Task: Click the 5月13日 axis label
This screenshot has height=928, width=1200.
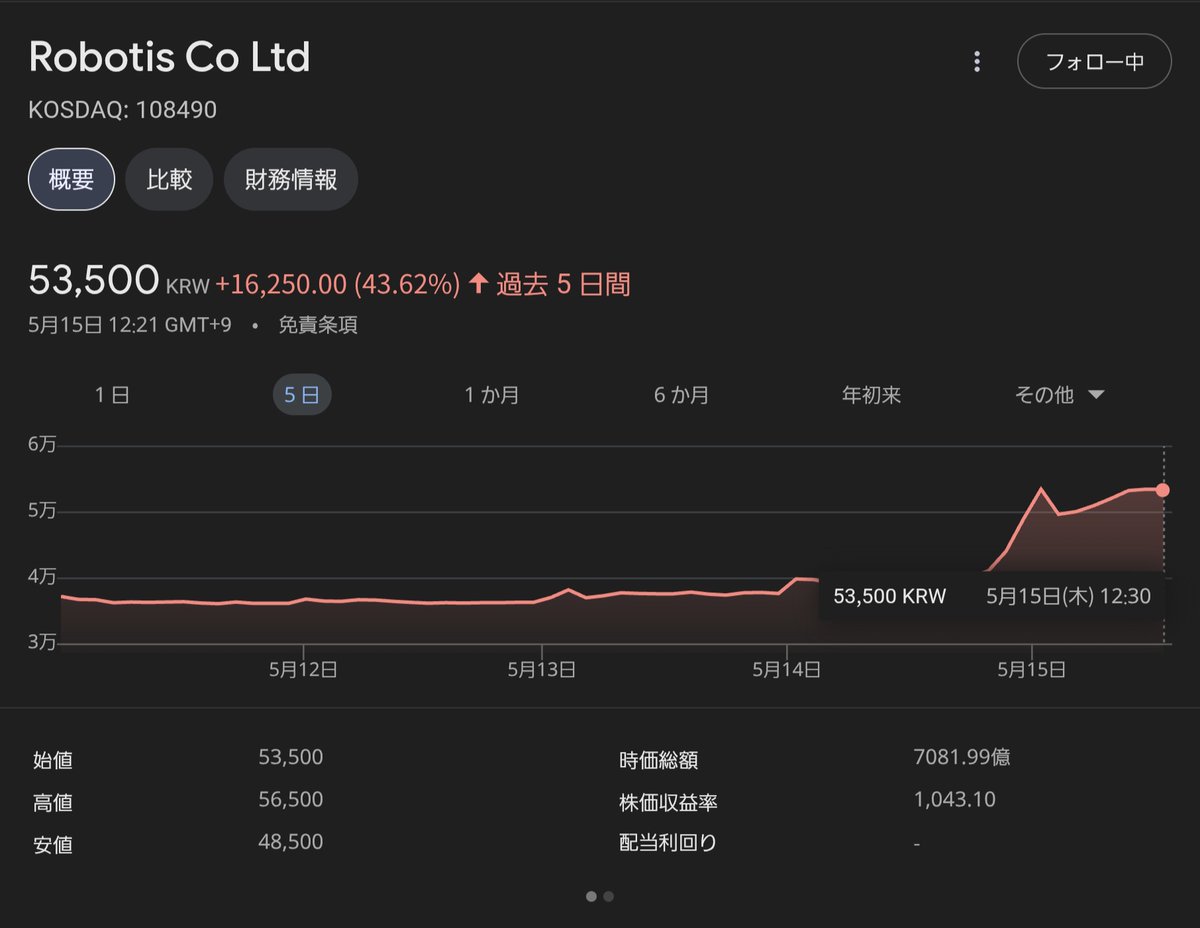Action: click(x=541, y=670)
